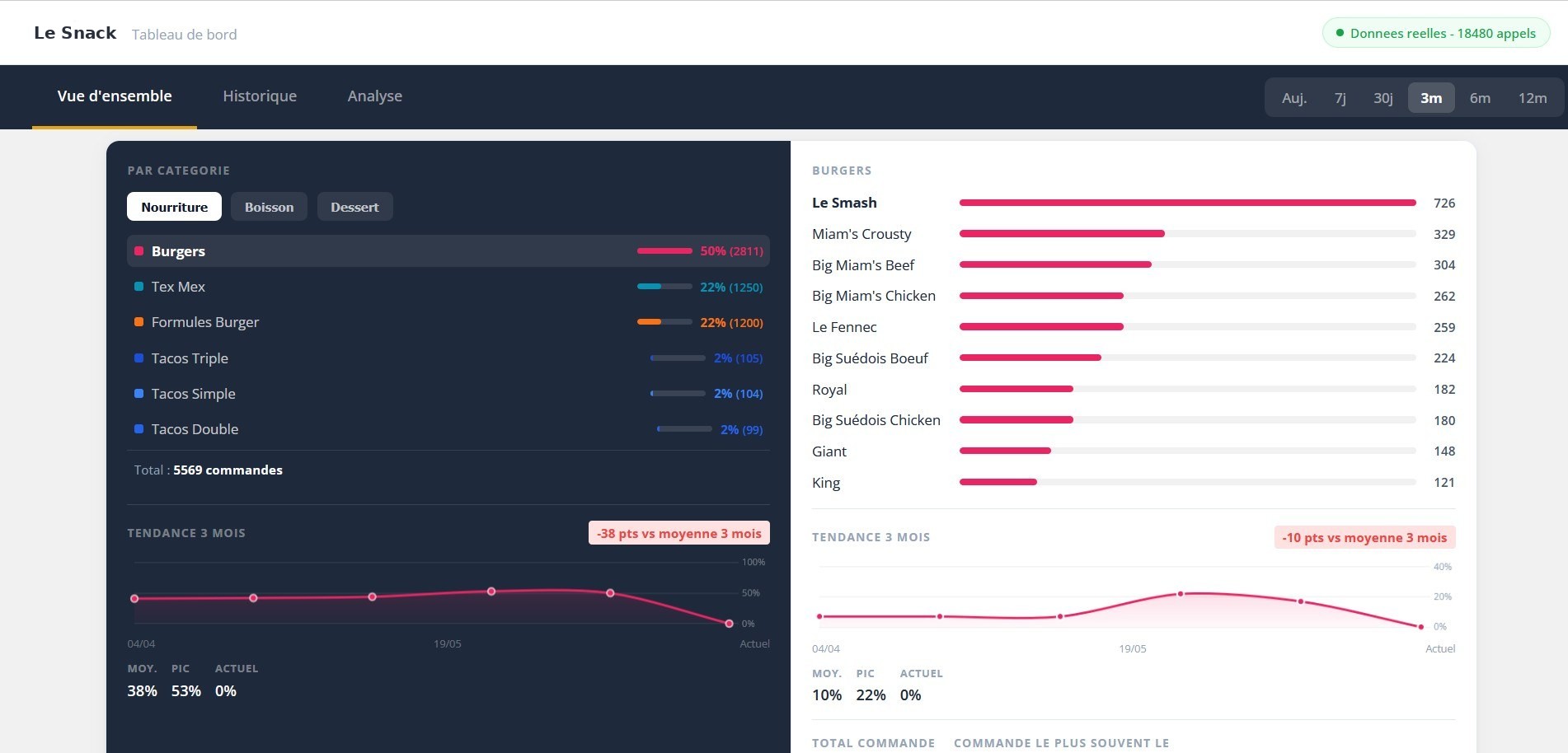1568x753 pixels.
Task: Click the orange Formules Burger color square
Action: 139,322
